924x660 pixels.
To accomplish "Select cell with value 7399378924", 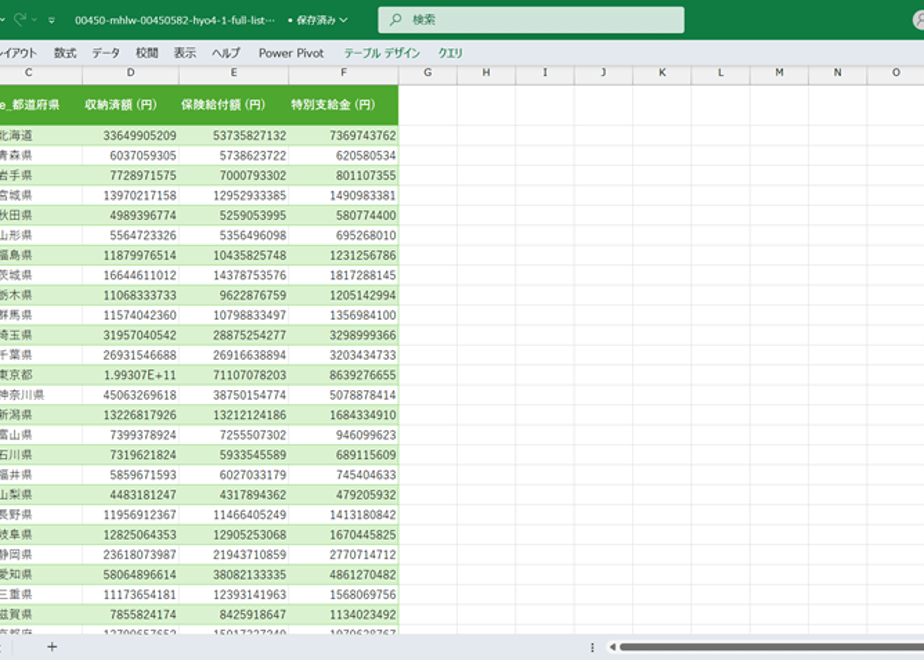I will (131, 435).
